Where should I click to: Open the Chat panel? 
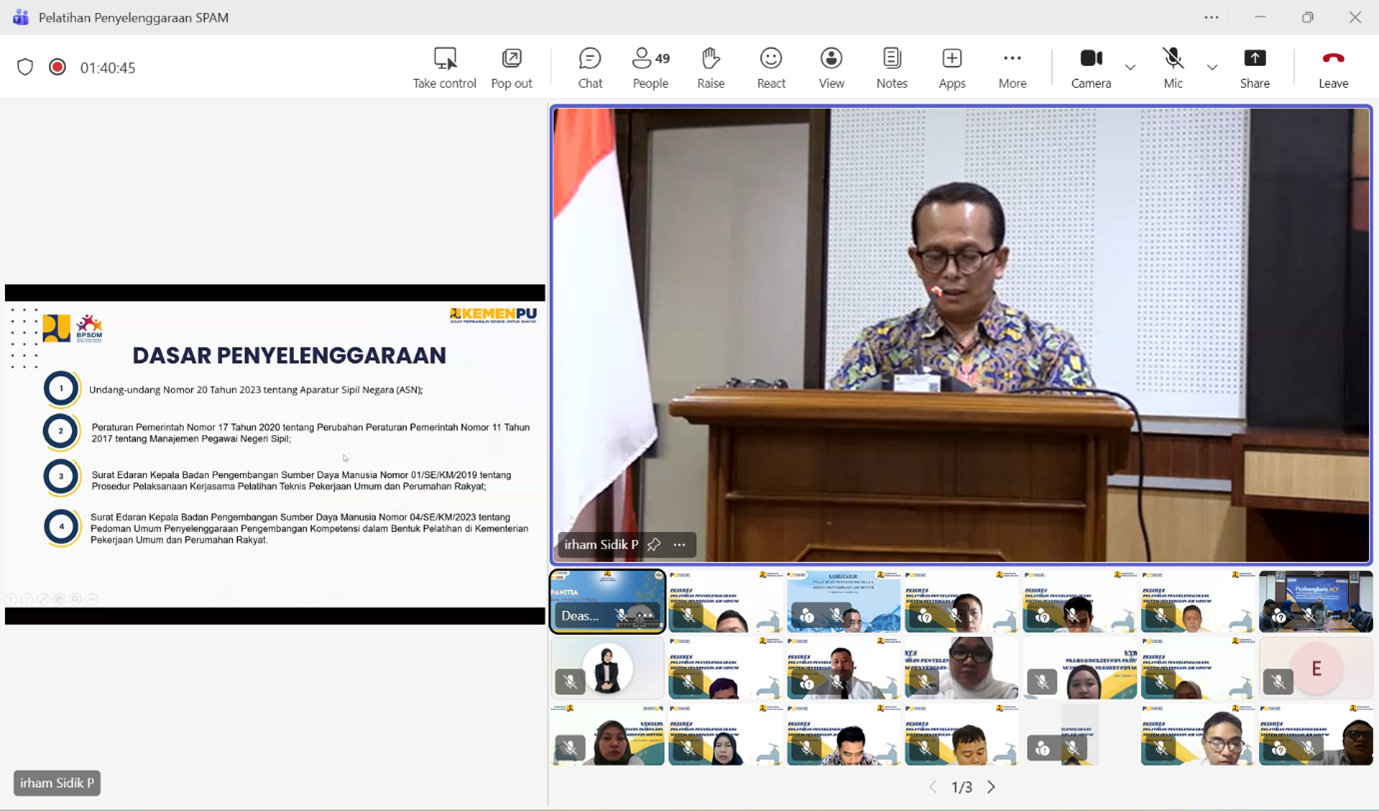(589, 66)
